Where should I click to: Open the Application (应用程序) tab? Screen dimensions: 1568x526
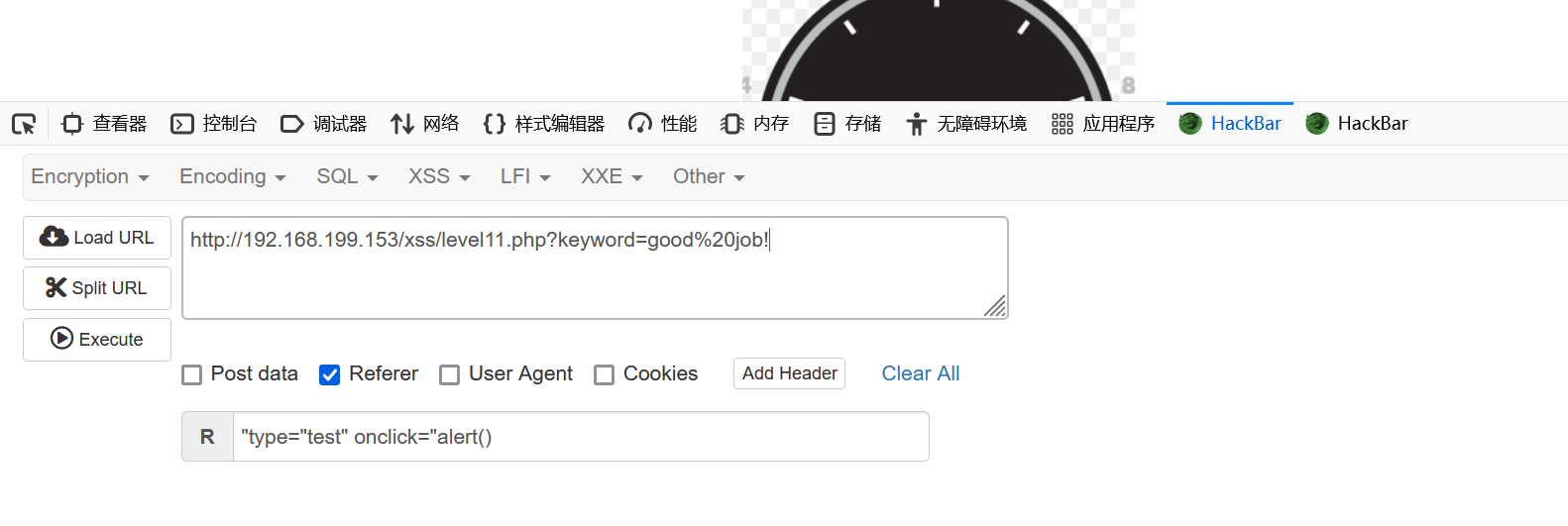[1103, 124]
